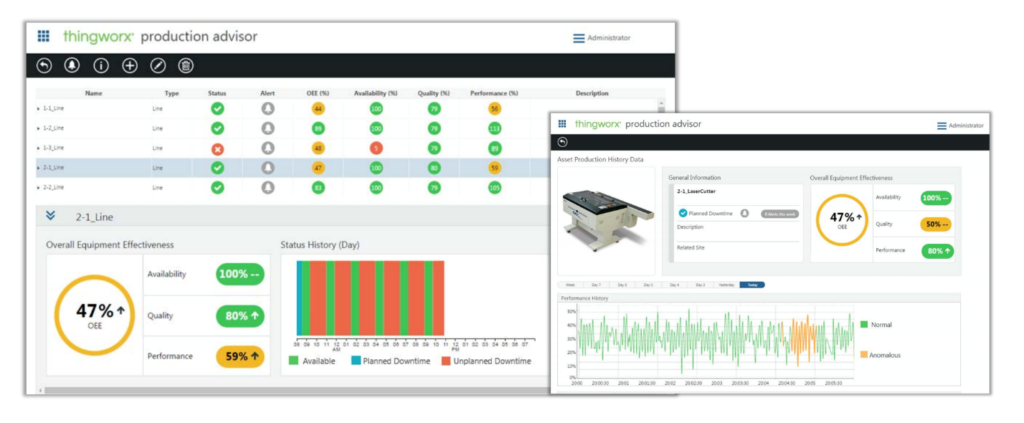Delete the selection with the trash icon

[x=186, y=65]
